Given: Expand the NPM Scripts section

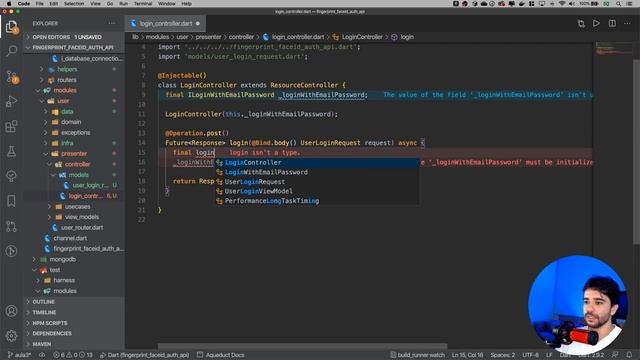Looking at the screenshot, I should (x=73, y=323).
